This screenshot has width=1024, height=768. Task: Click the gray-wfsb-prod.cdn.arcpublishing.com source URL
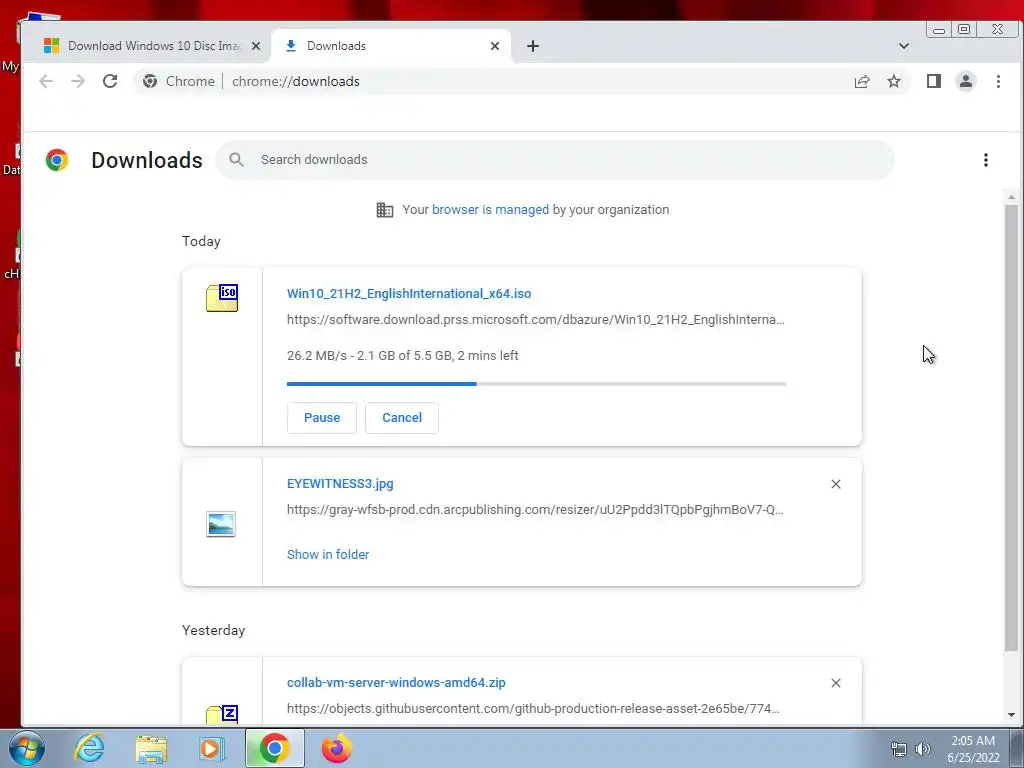coord(535,509)
